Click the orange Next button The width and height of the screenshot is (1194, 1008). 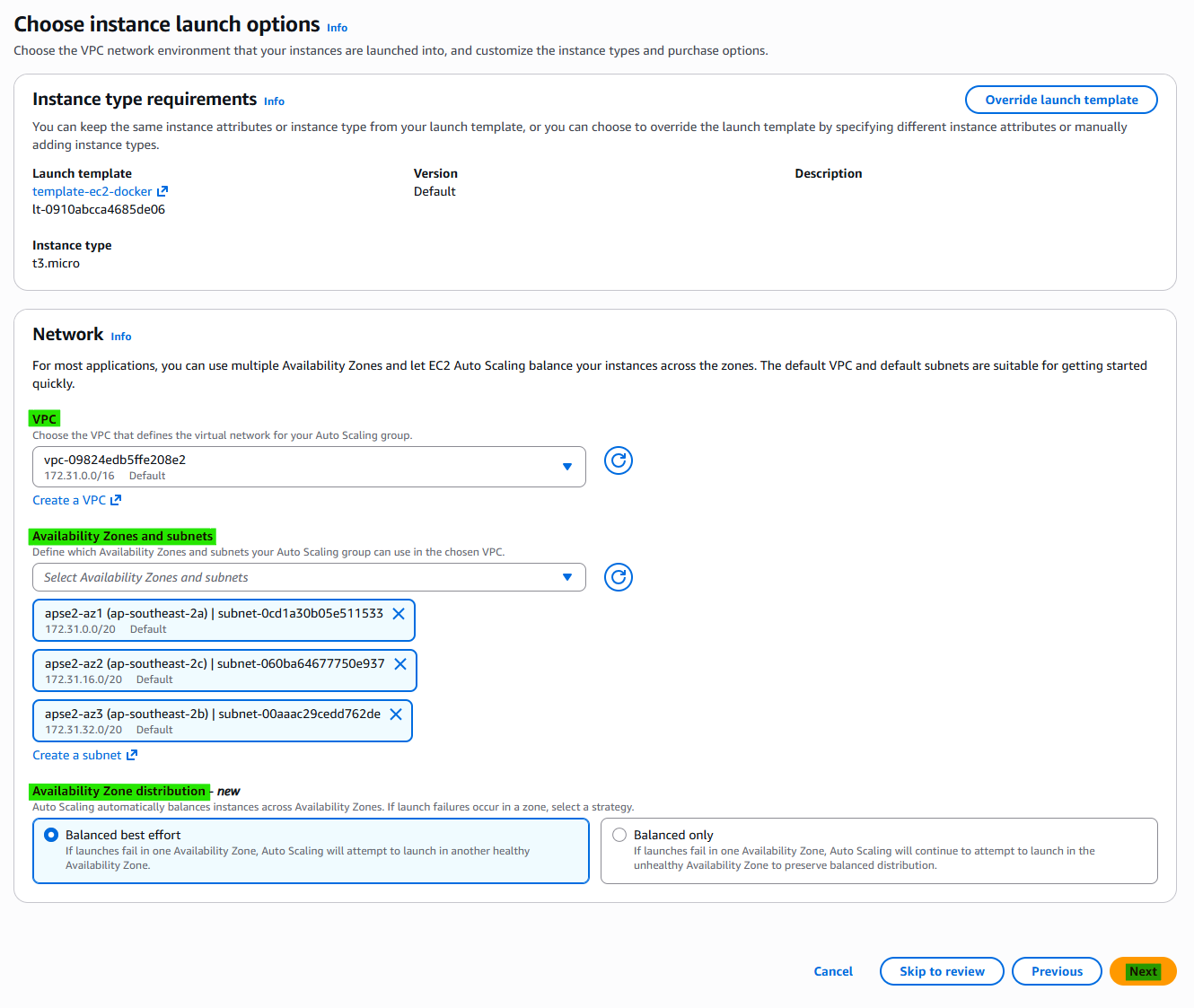[x=1143, y=971]
